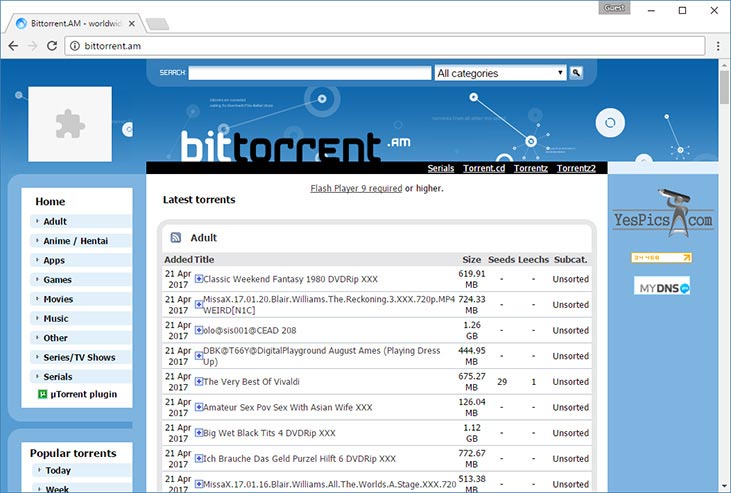
Task: Click the Subcat. column header
Action: pos(571,259)
